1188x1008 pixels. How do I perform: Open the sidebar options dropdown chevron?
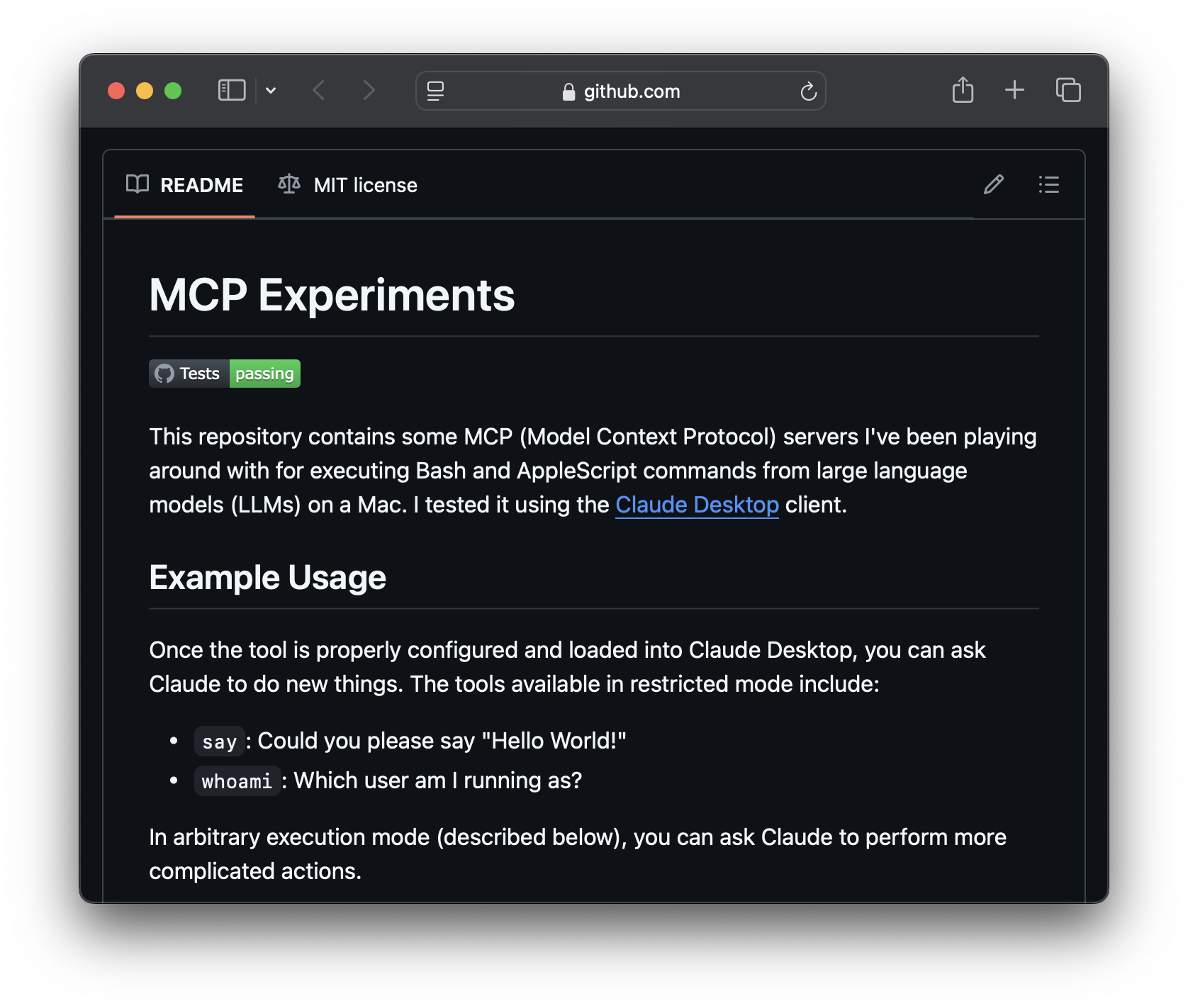pos(271,91)
